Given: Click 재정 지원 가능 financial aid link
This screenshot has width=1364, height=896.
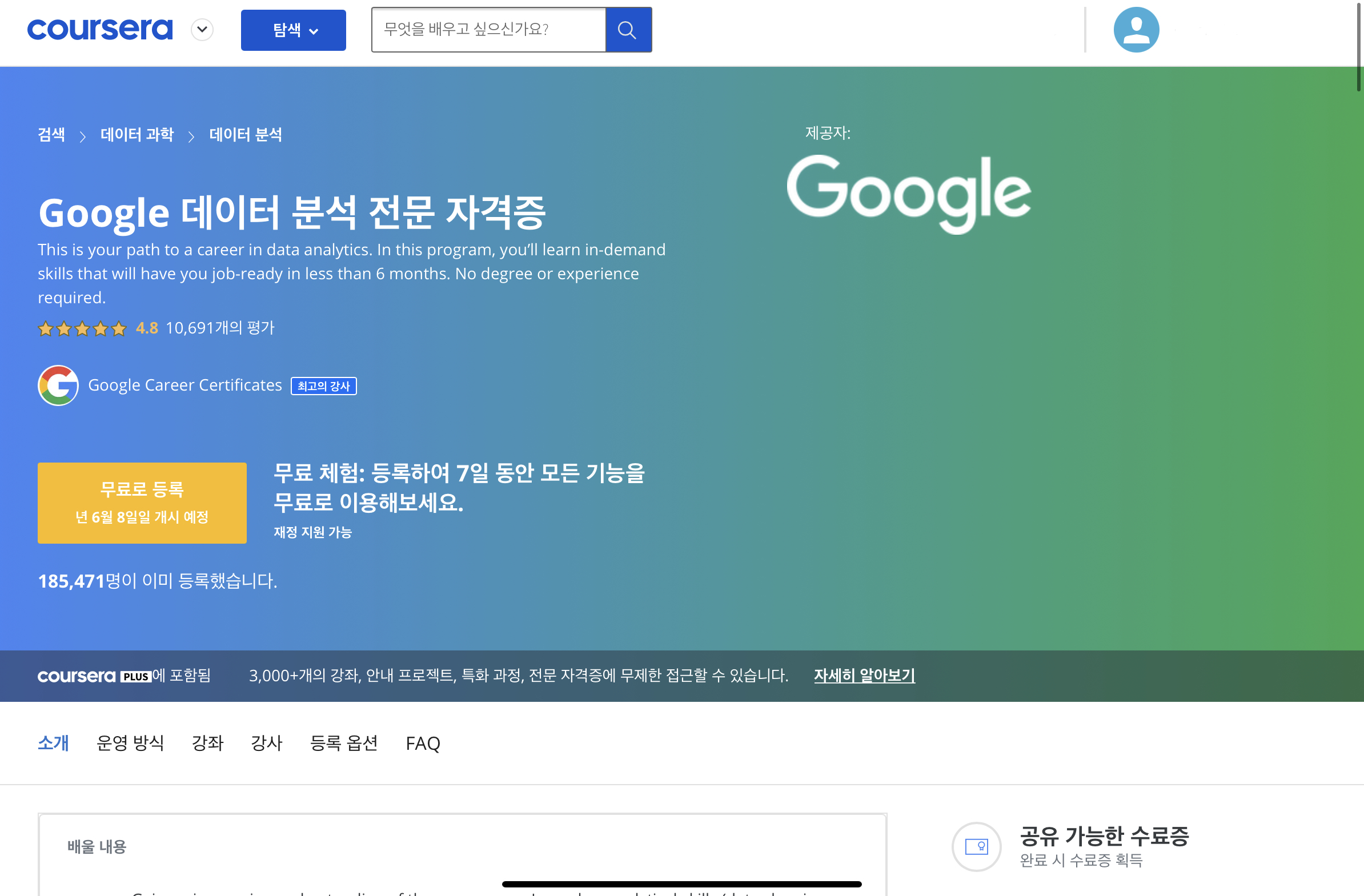Looking at the screenshot, I should pos(313,532).
